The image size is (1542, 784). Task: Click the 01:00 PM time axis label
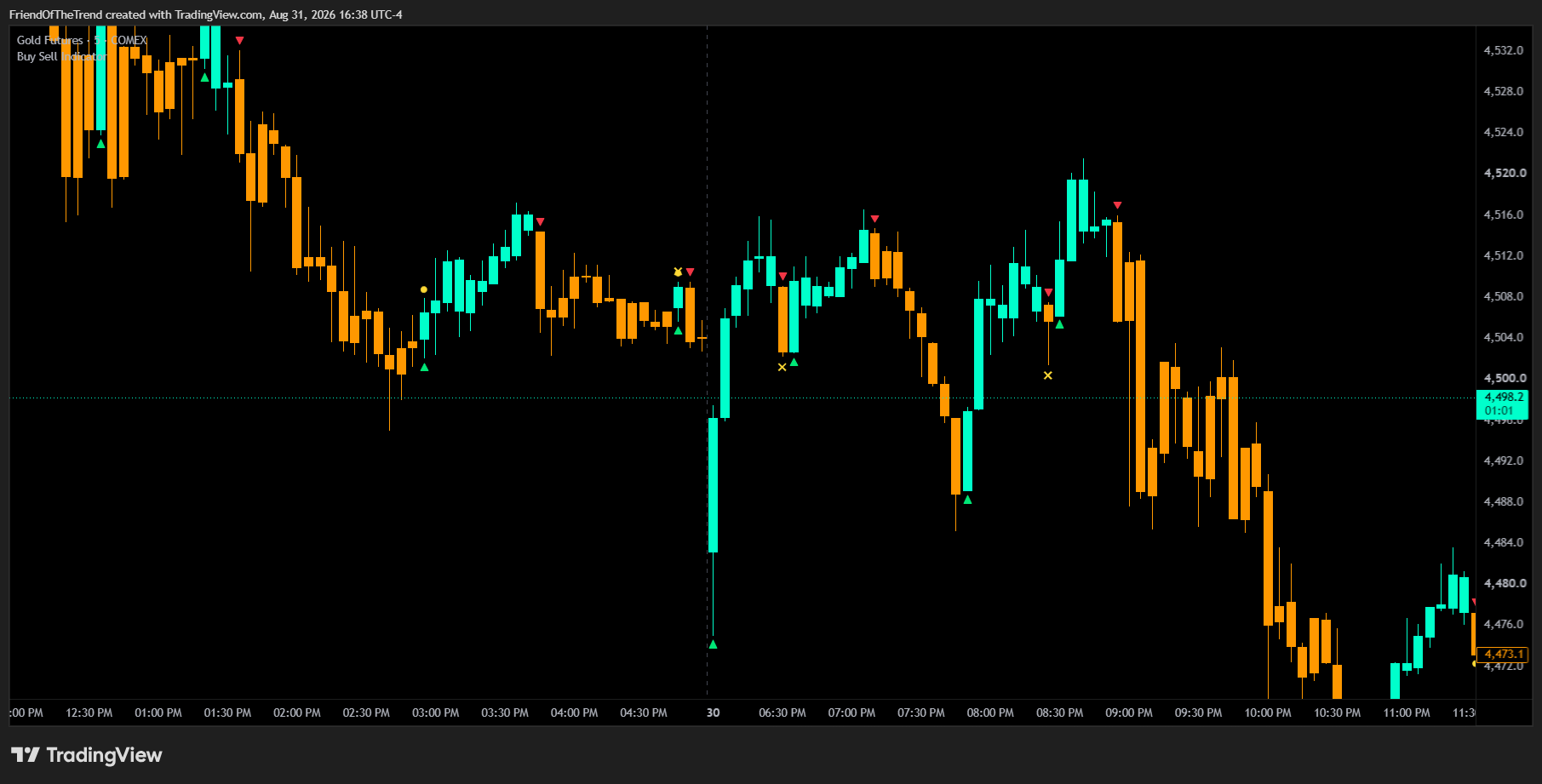158,712
